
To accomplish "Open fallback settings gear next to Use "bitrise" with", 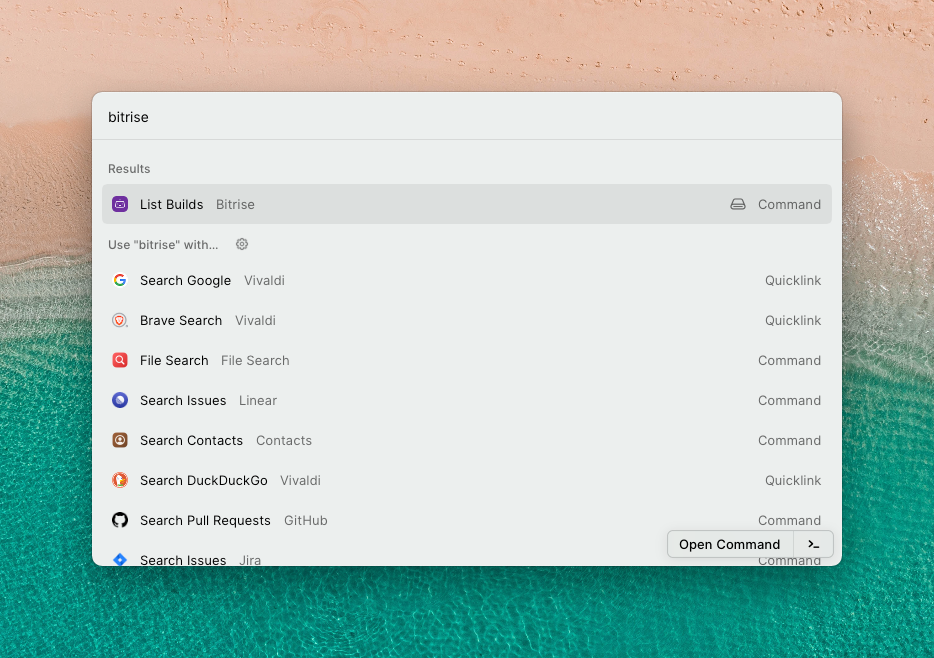I will pyautogui.click(x=242, y=244).
